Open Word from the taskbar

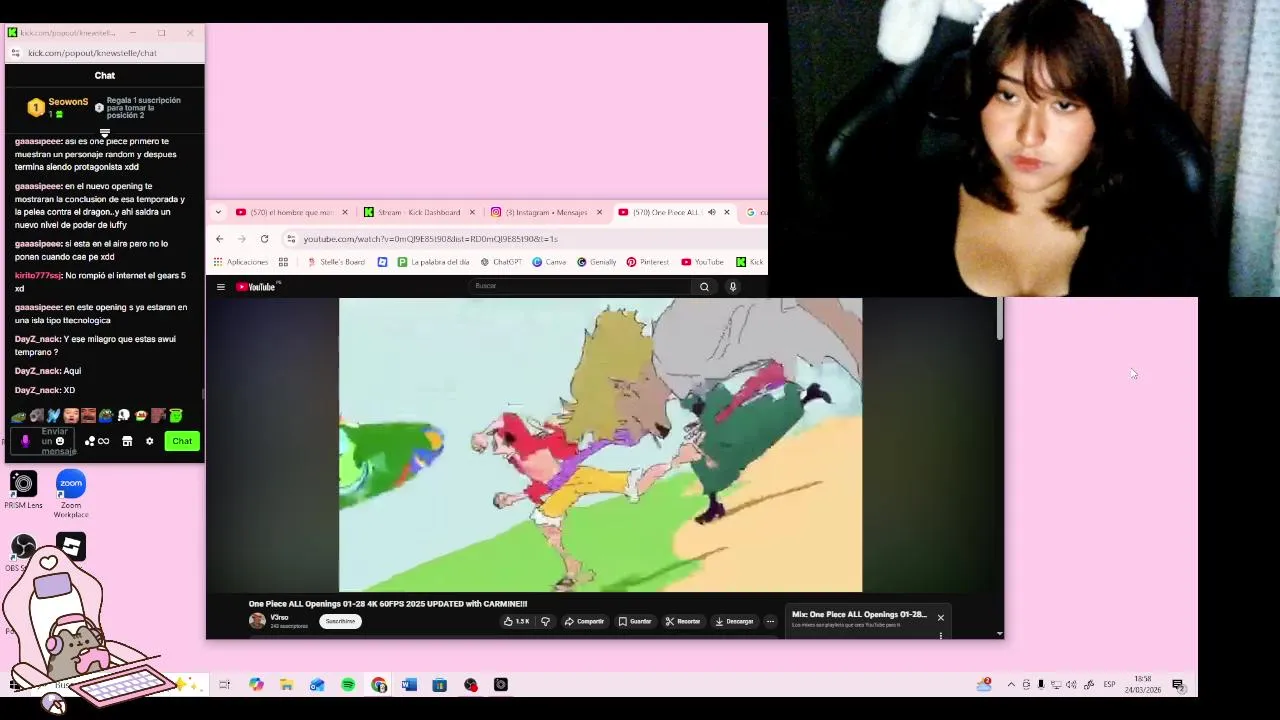point(409,685)
